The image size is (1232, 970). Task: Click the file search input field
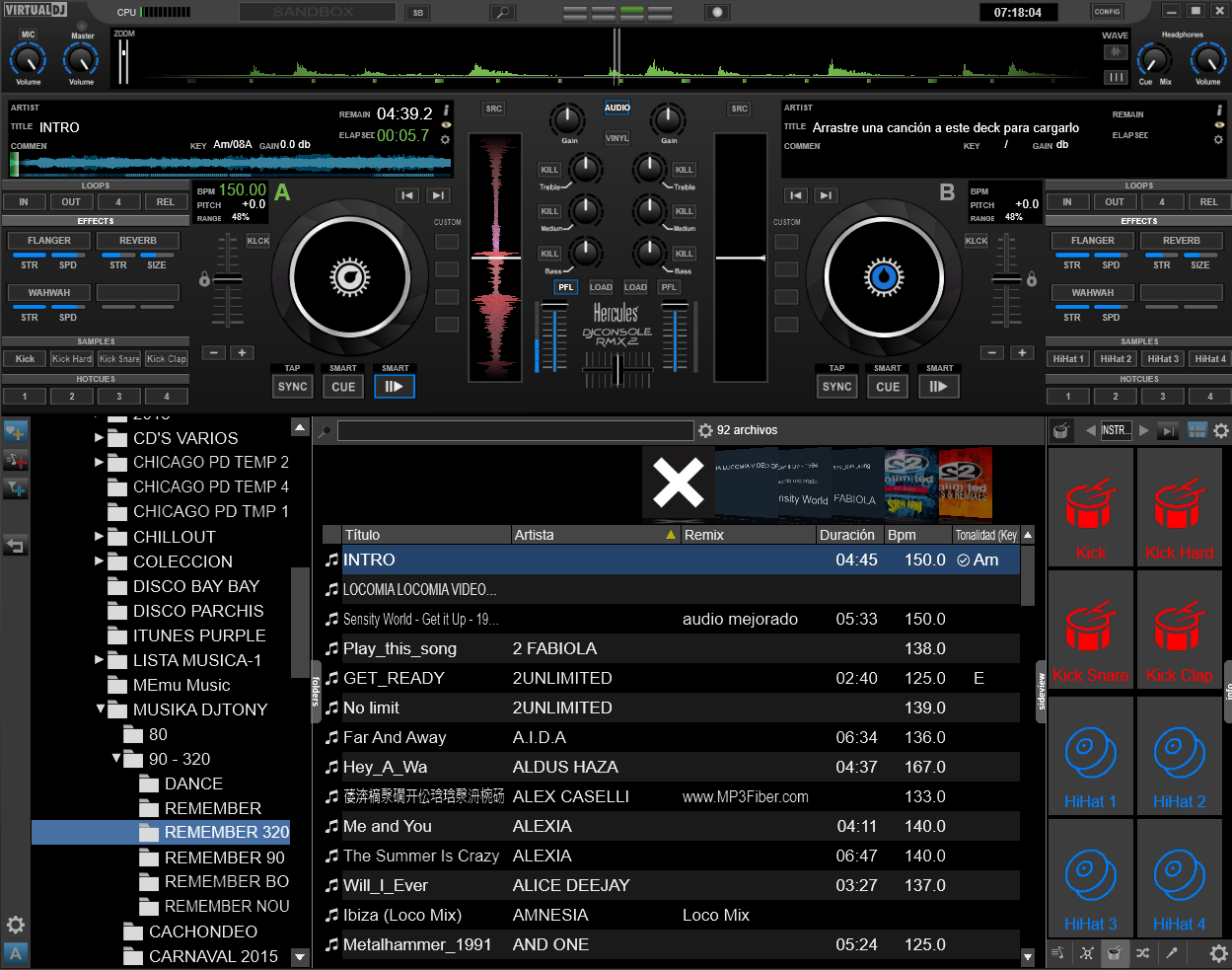tap(515, 430)
